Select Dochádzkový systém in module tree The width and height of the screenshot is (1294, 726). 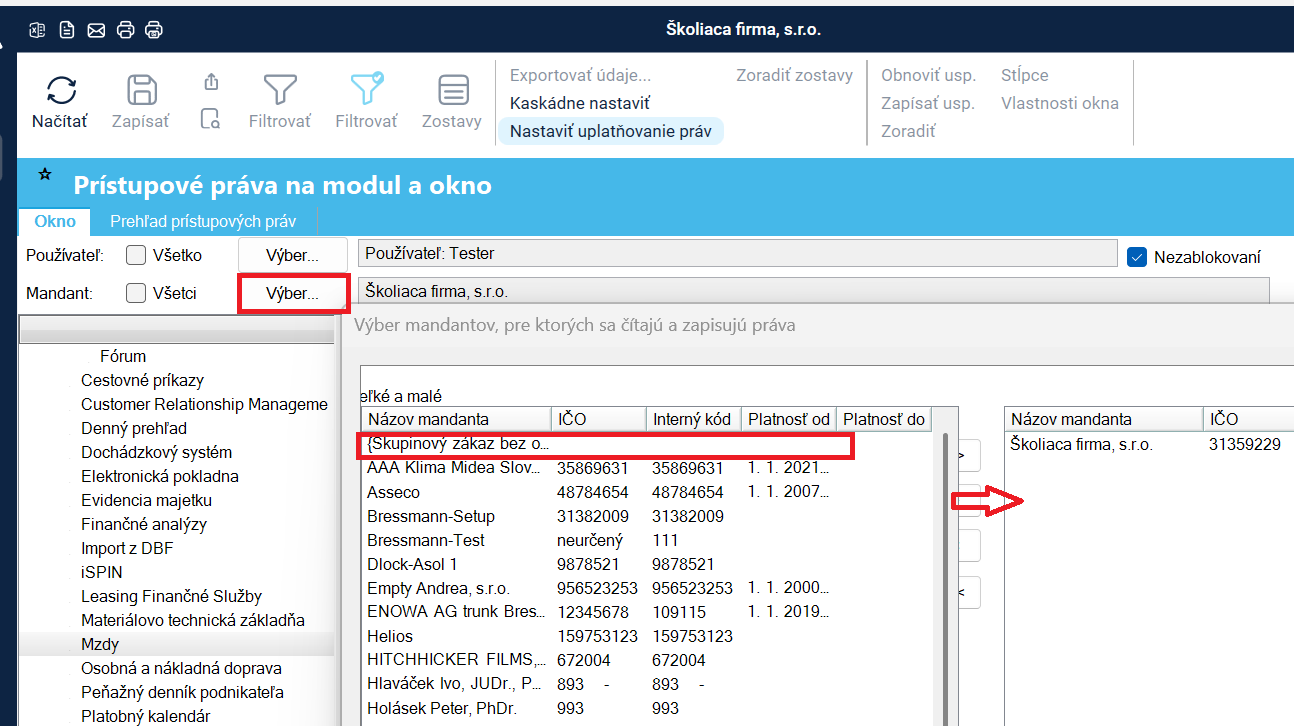tap(156, 452)
